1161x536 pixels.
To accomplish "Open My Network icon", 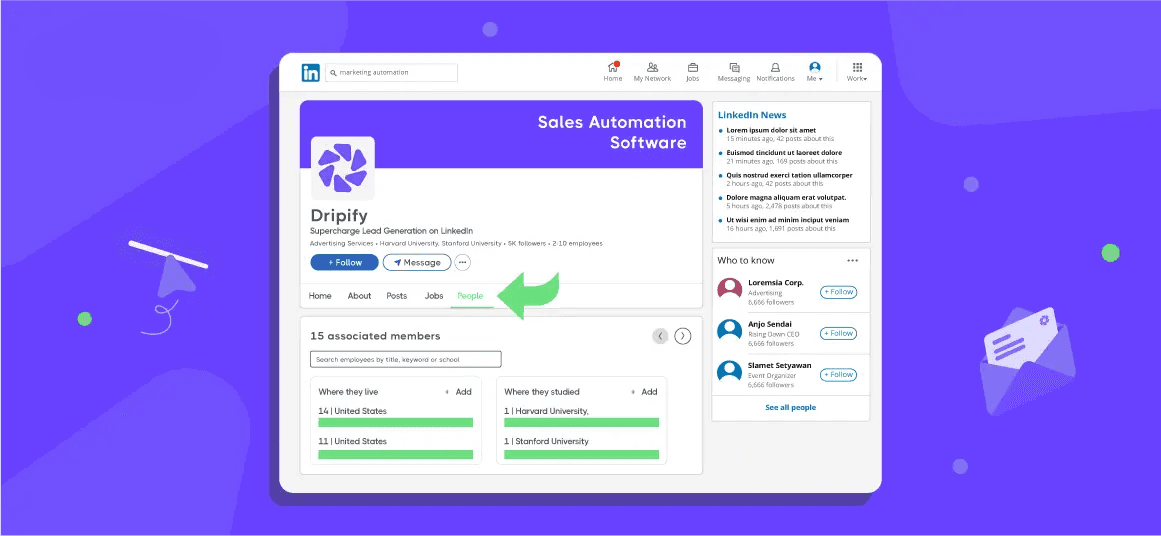I will click(x=652, y=71).
